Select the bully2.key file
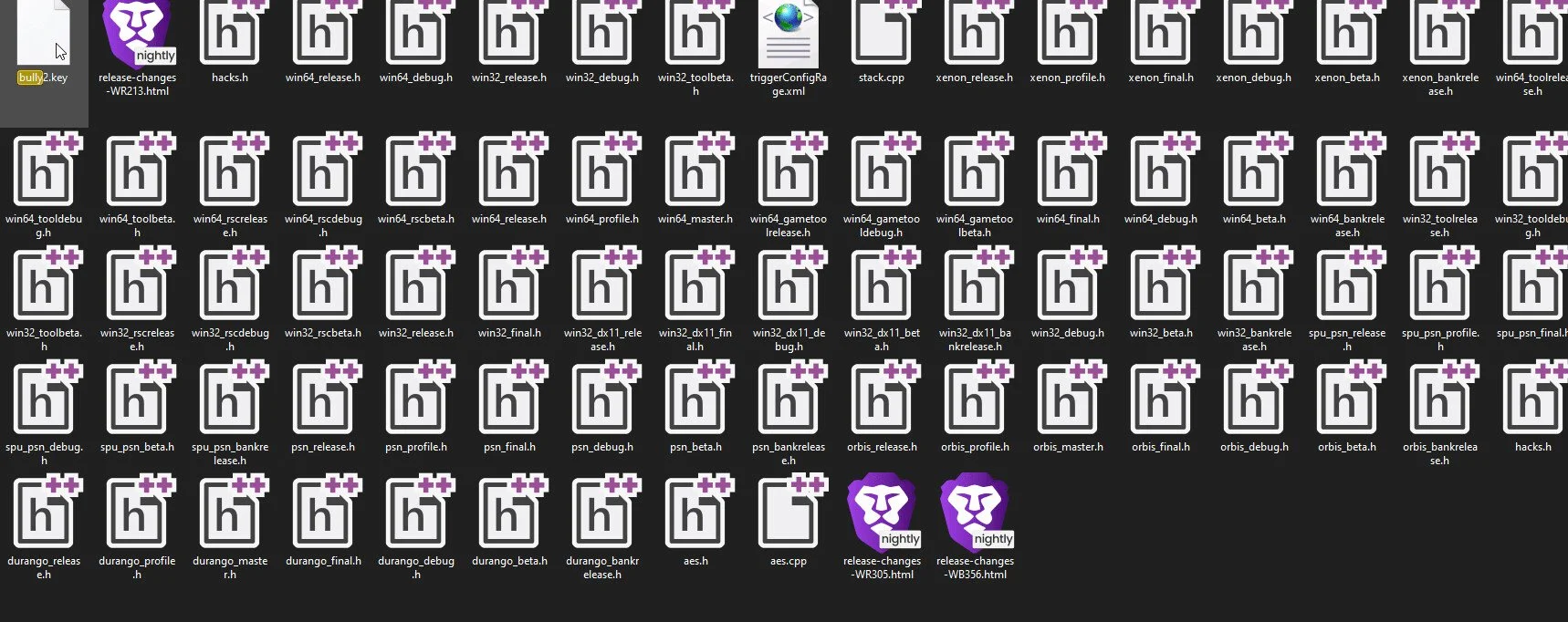 (x=43, y=35)
